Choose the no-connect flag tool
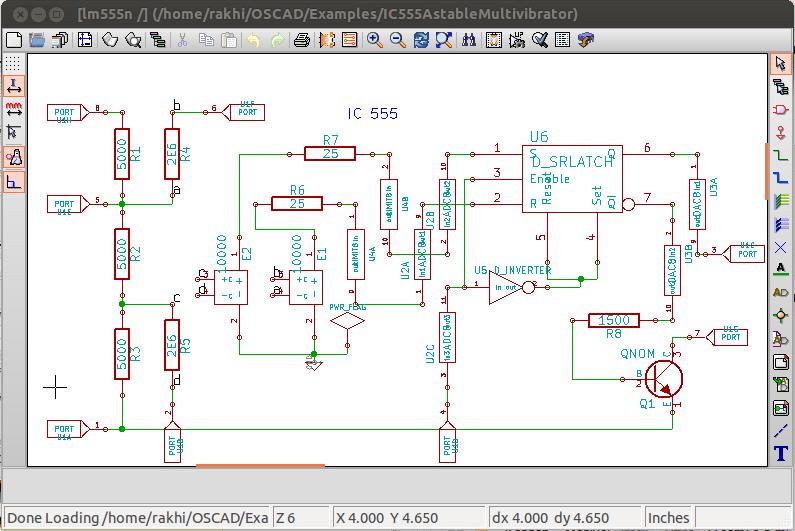This screenshot has height=531, width=795. coord(781,246)
